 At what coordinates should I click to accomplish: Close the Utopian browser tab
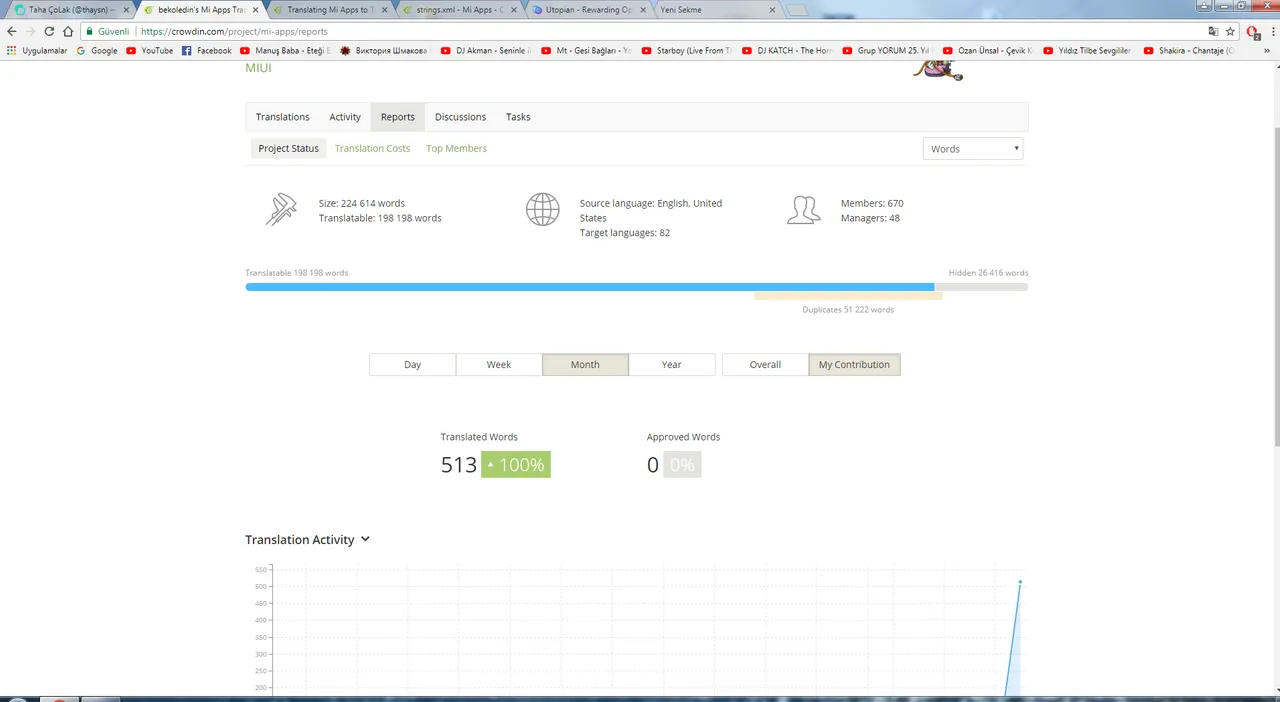[x=642, y=10]
